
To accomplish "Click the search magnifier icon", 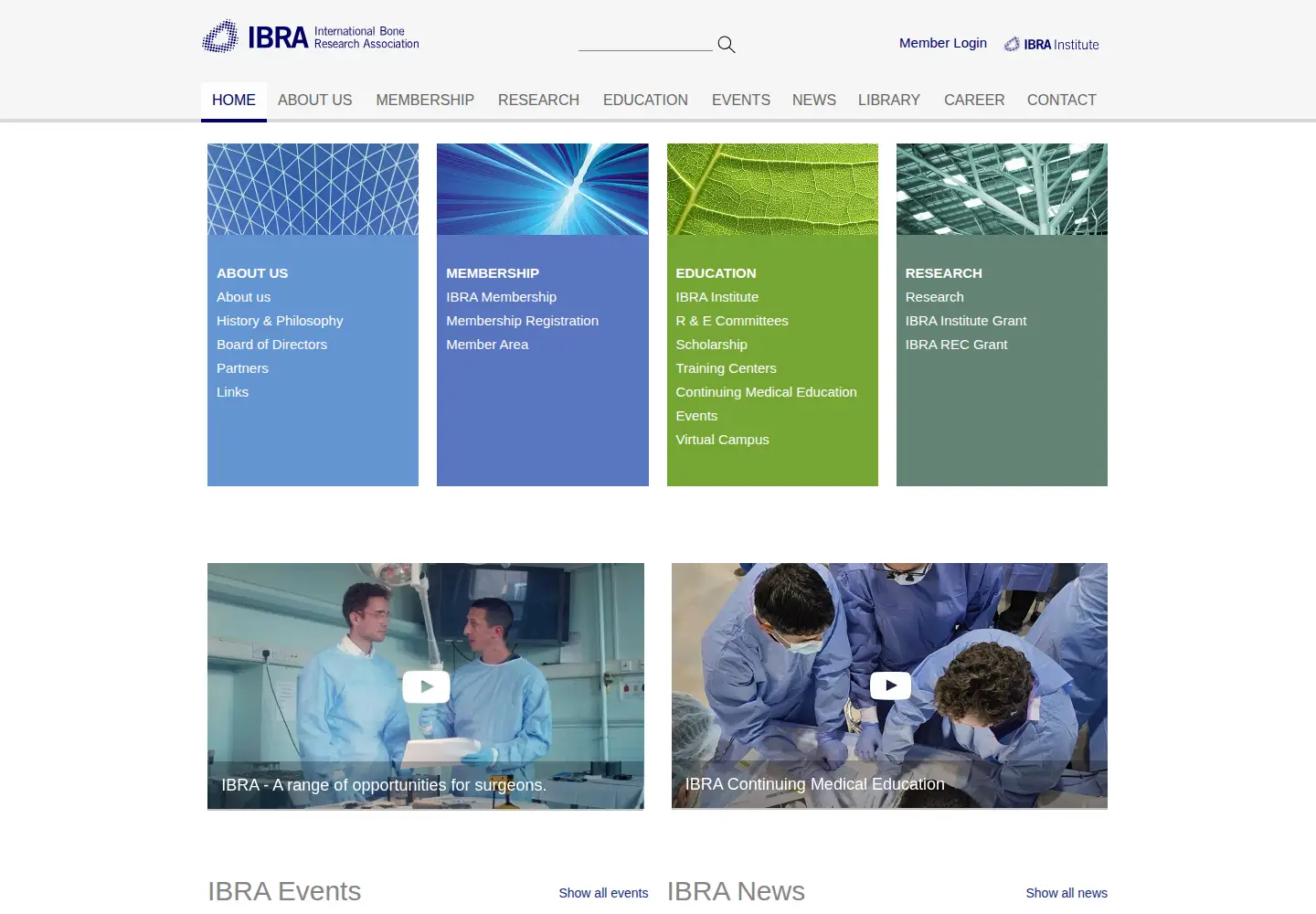I will click(x=727, y=44).
